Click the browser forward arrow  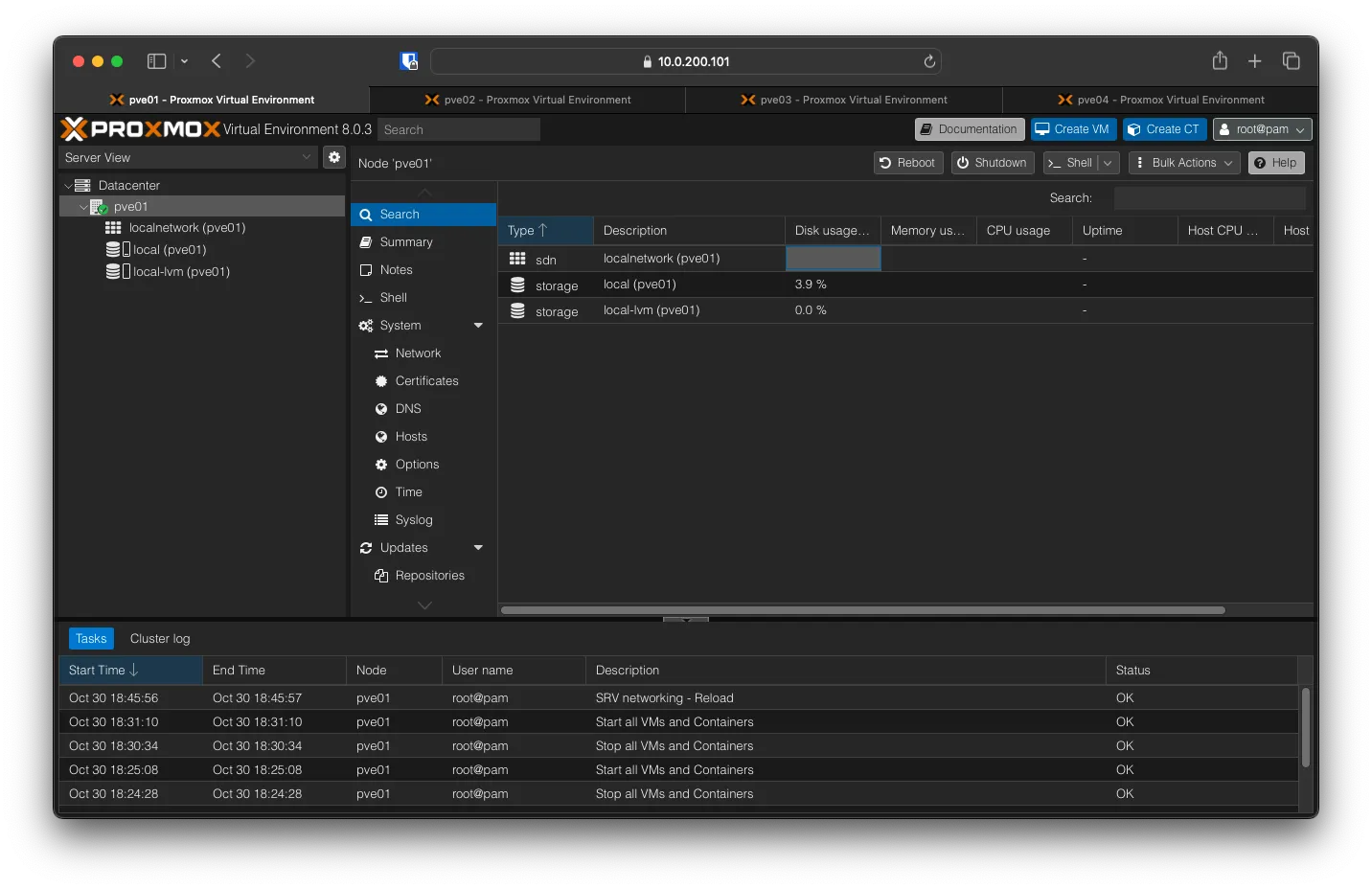[250, 61]
